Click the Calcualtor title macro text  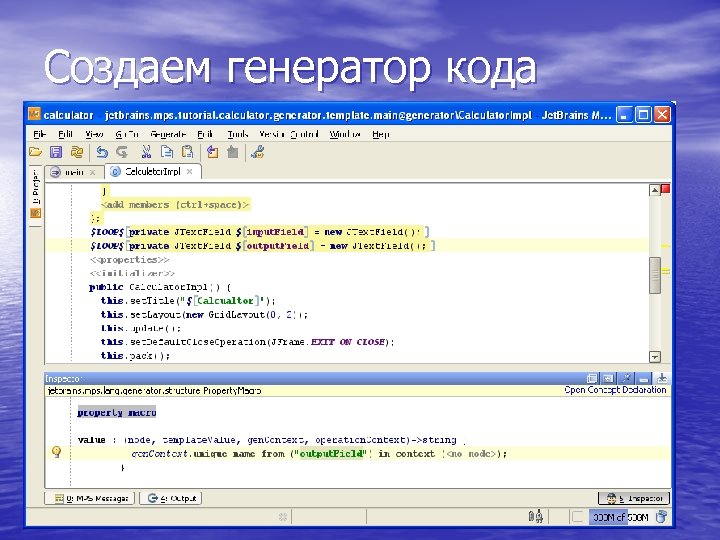coord(225,301)
